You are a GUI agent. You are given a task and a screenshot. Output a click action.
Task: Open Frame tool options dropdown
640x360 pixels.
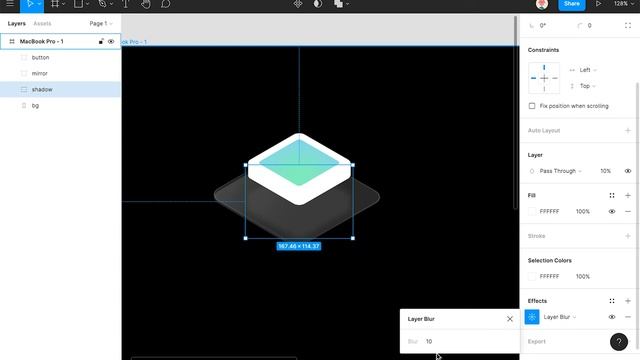[x=64, y=4]
